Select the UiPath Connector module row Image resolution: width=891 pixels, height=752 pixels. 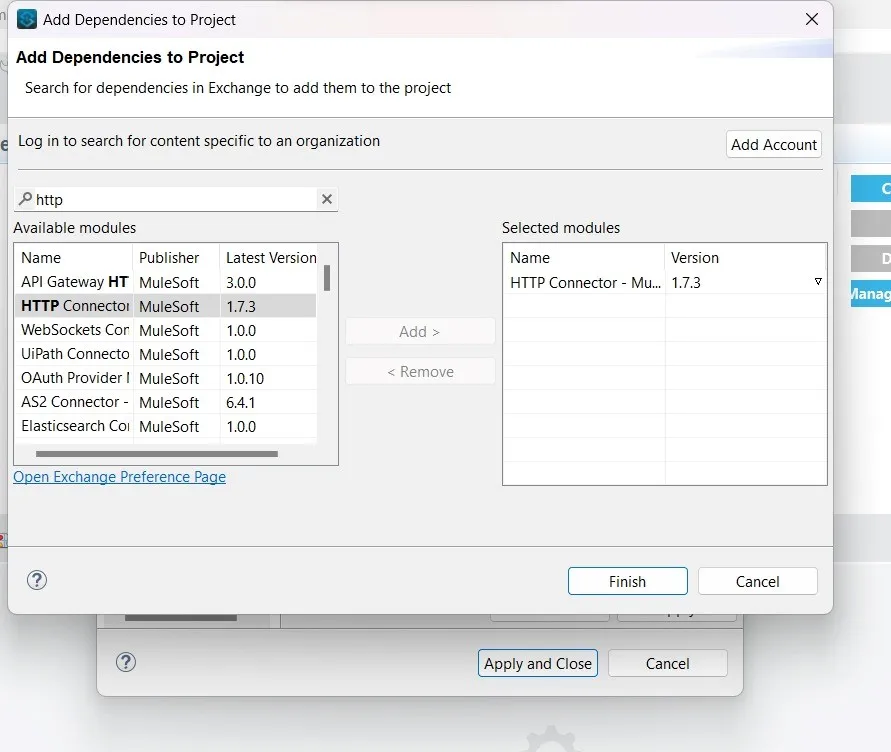(165, 354)
